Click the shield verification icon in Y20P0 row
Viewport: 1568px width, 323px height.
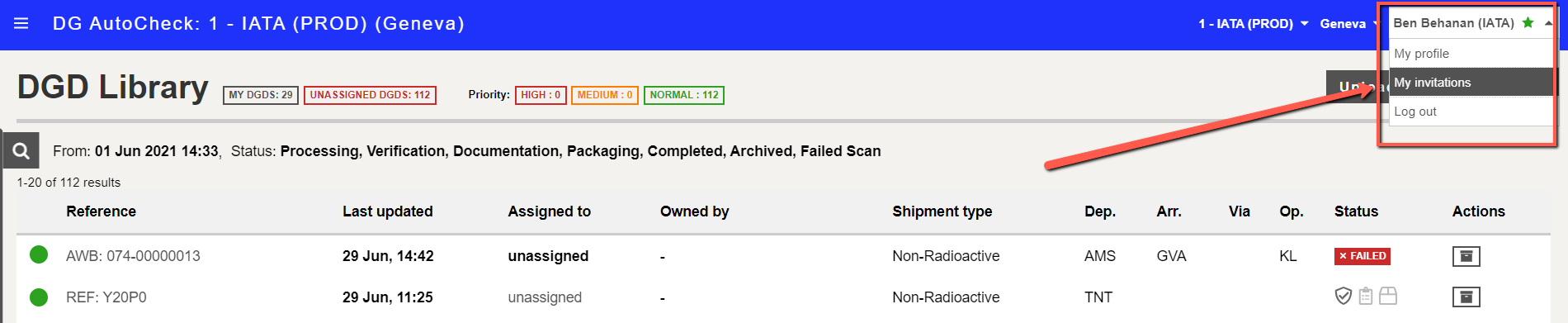(x=1343, y=296)
